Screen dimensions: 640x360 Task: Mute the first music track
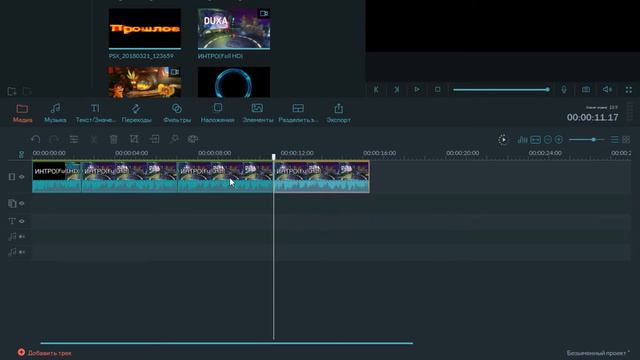(x=22, y=236)
